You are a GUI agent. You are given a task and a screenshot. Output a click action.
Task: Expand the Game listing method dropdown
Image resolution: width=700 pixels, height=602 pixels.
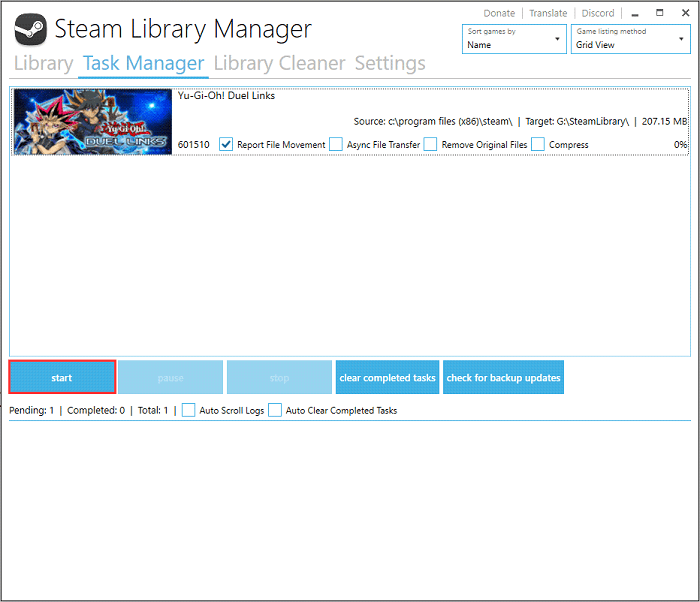(x=630, y=39)
